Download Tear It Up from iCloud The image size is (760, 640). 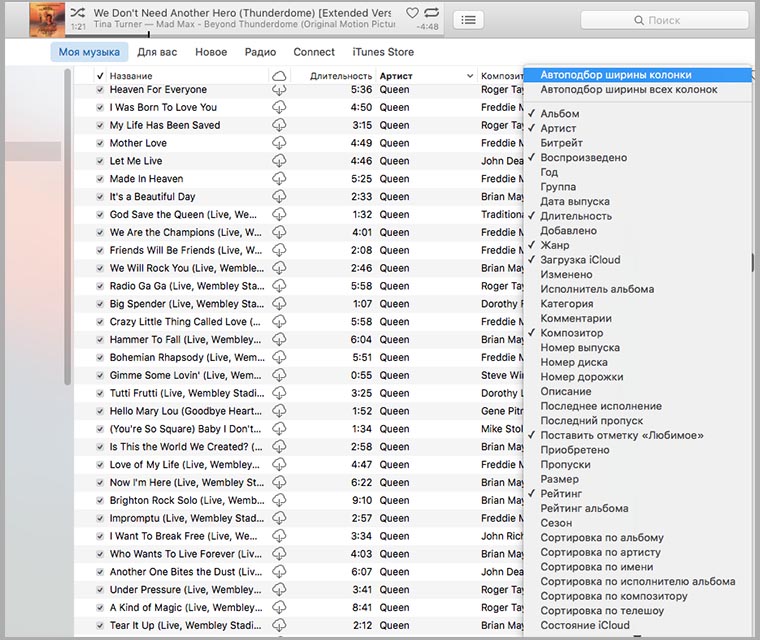coord(279,625)
